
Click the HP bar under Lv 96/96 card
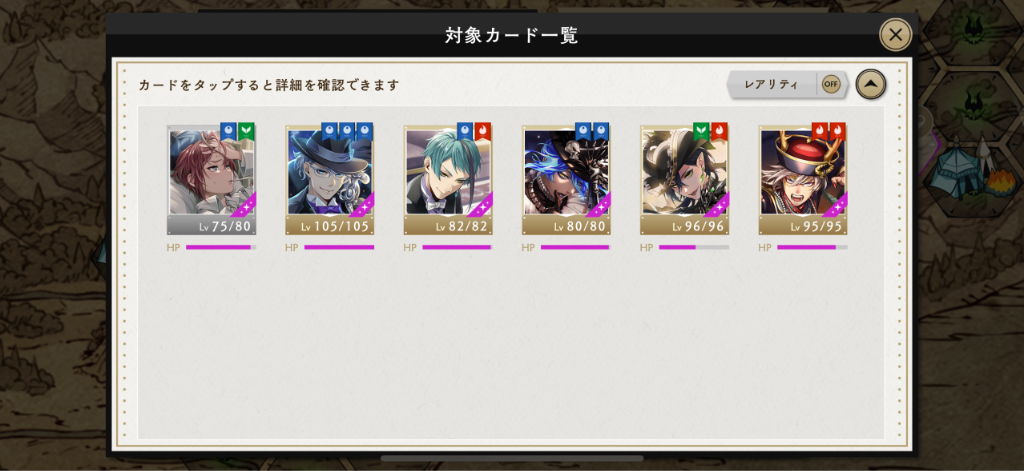tap(694, 248)
